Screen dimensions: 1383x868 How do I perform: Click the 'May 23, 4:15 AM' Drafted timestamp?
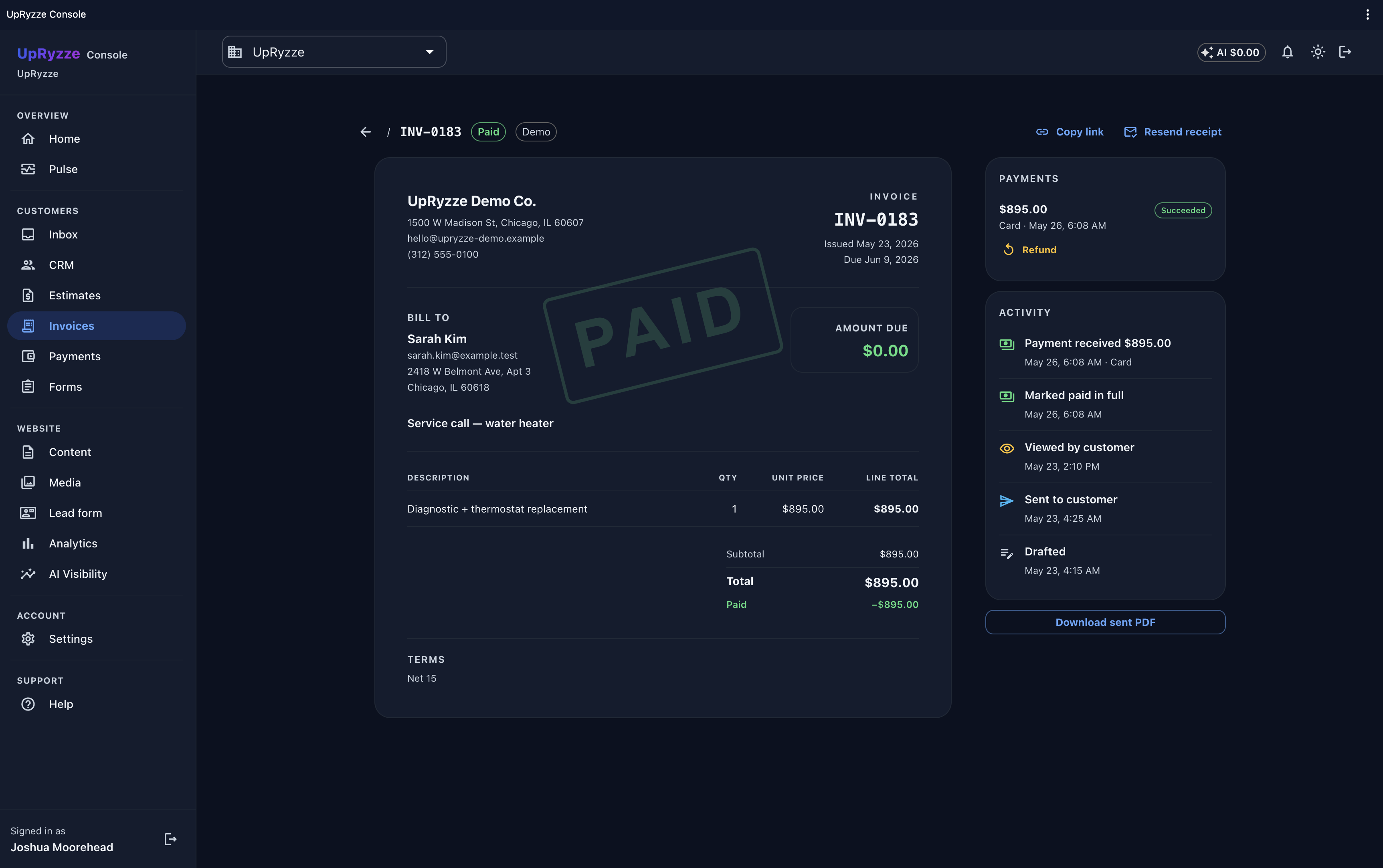pos(1062,571)
